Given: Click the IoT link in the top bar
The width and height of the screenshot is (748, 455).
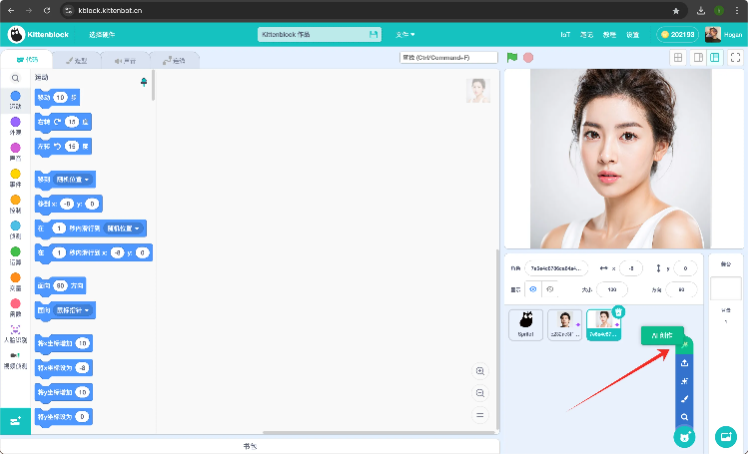Looking at the screenshot, I should (566, 34).
